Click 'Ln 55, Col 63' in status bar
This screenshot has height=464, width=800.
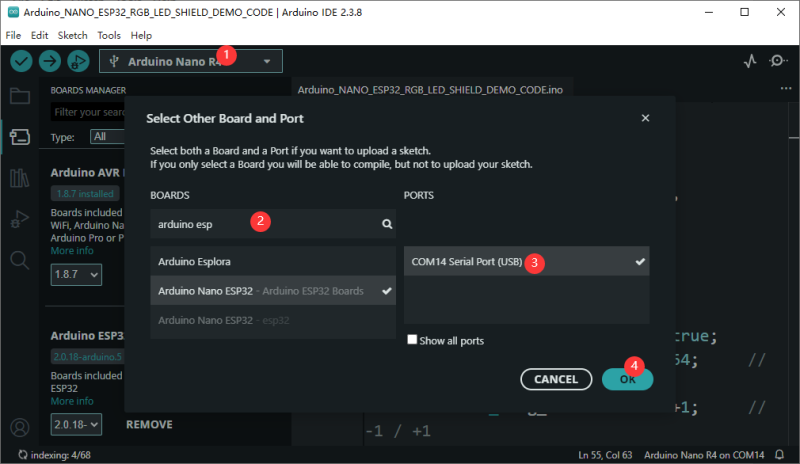605,455
